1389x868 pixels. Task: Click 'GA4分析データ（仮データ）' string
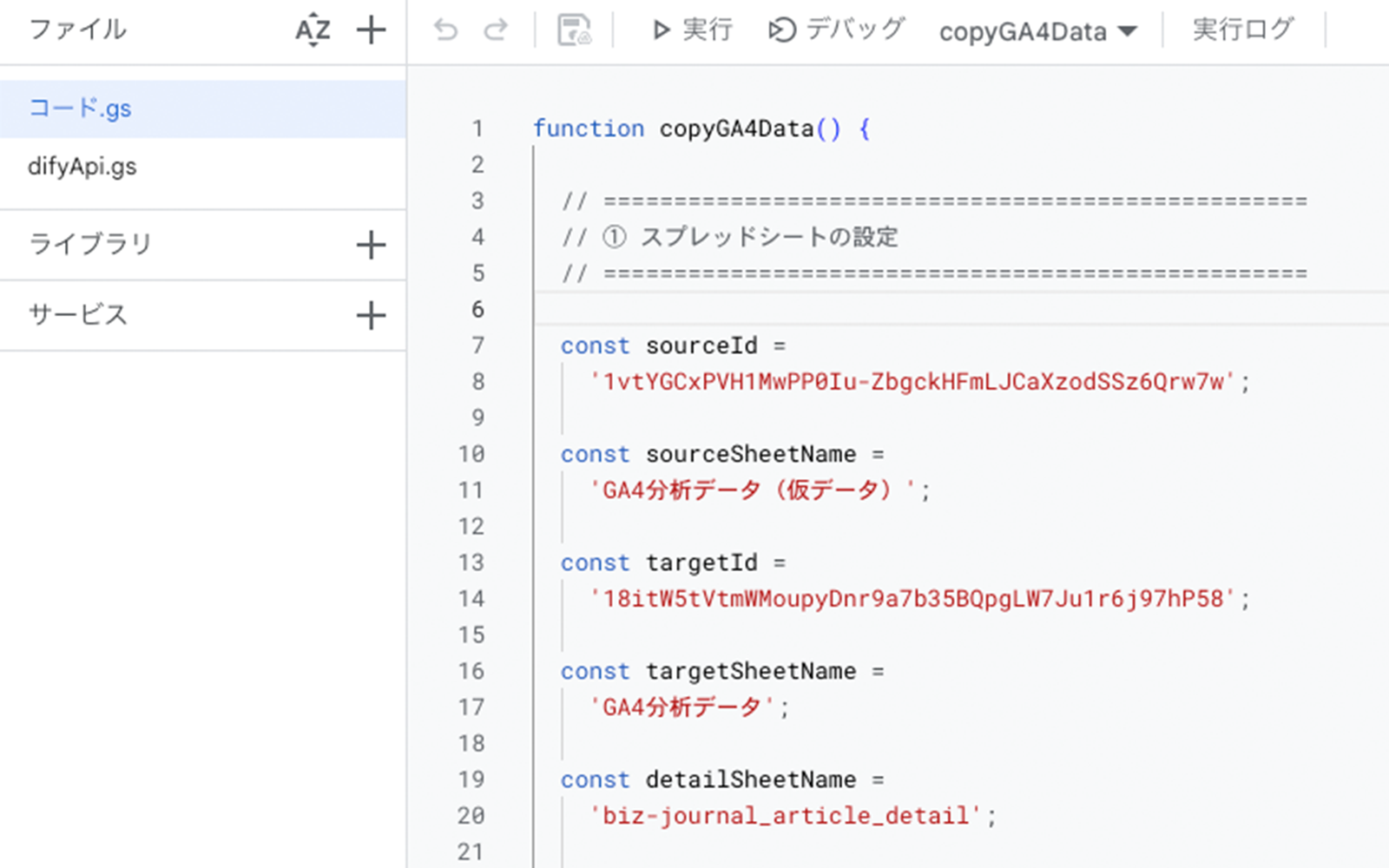[x=753, y=490]
